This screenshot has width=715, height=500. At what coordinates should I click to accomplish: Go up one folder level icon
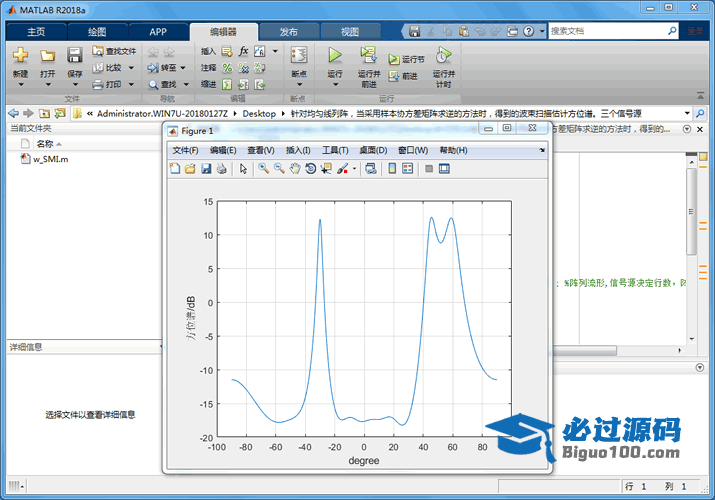pyautogui.click(x=44, y=113)
